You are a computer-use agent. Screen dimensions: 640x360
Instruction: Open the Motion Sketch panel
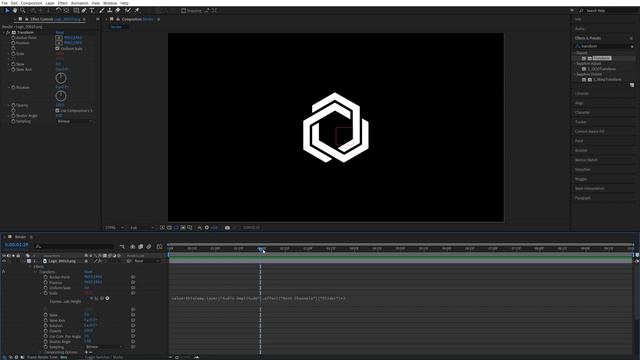click(x=586, y=160)
